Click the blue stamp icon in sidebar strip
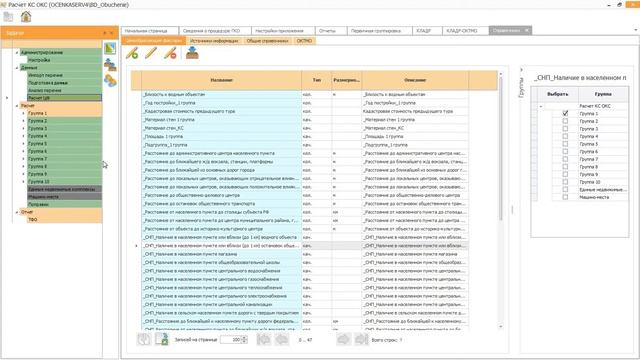 coord(110,64)
